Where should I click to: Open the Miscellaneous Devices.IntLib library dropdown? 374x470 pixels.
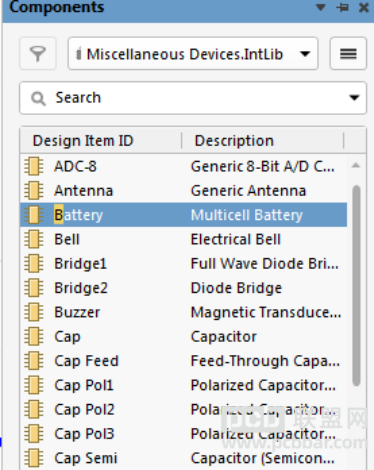pos(193,54)
